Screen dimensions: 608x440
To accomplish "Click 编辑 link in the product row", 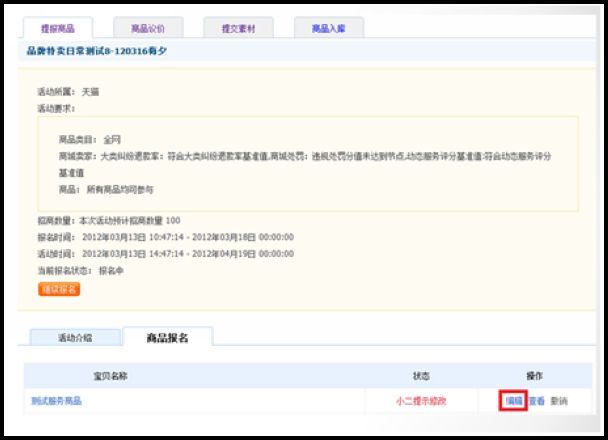I will click(x=514, y=401).
